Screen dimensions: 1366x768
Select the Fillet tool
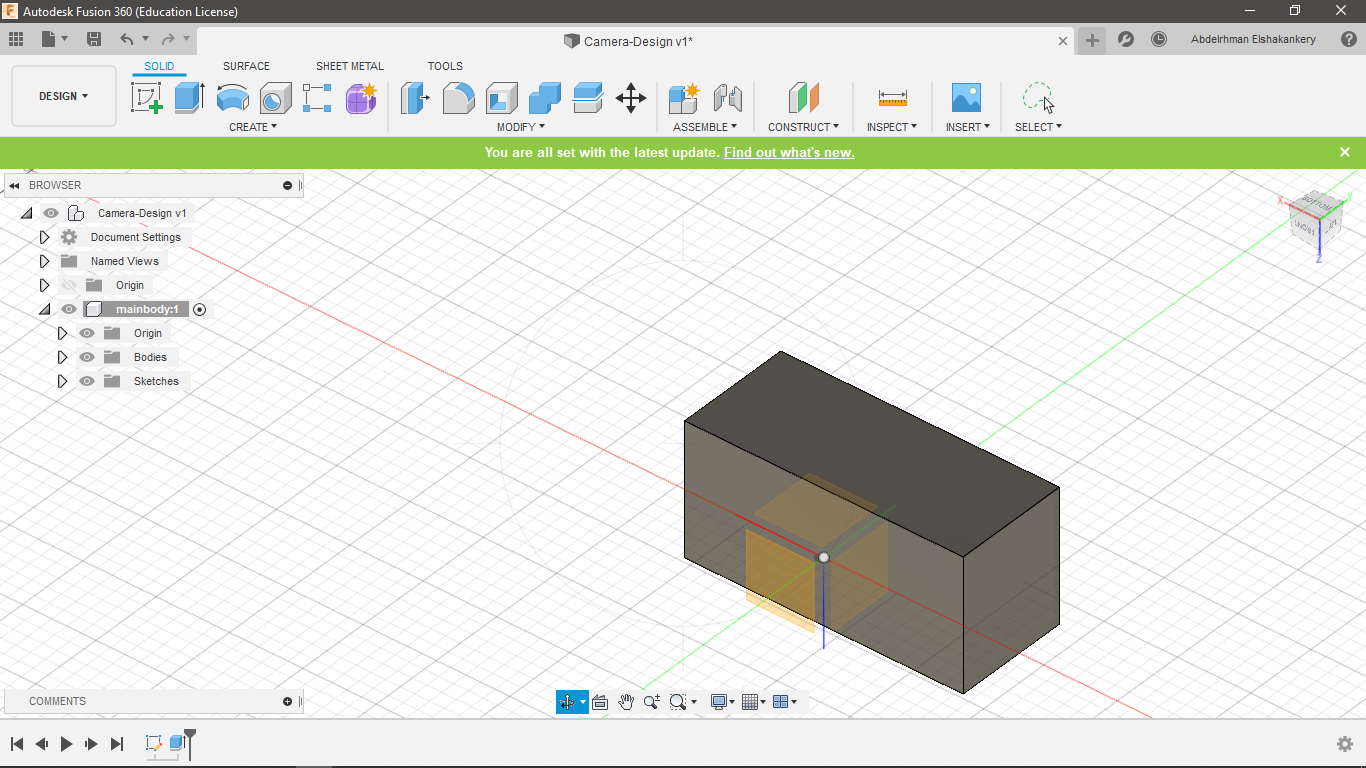pyautogui.click(x=458, y=98)
